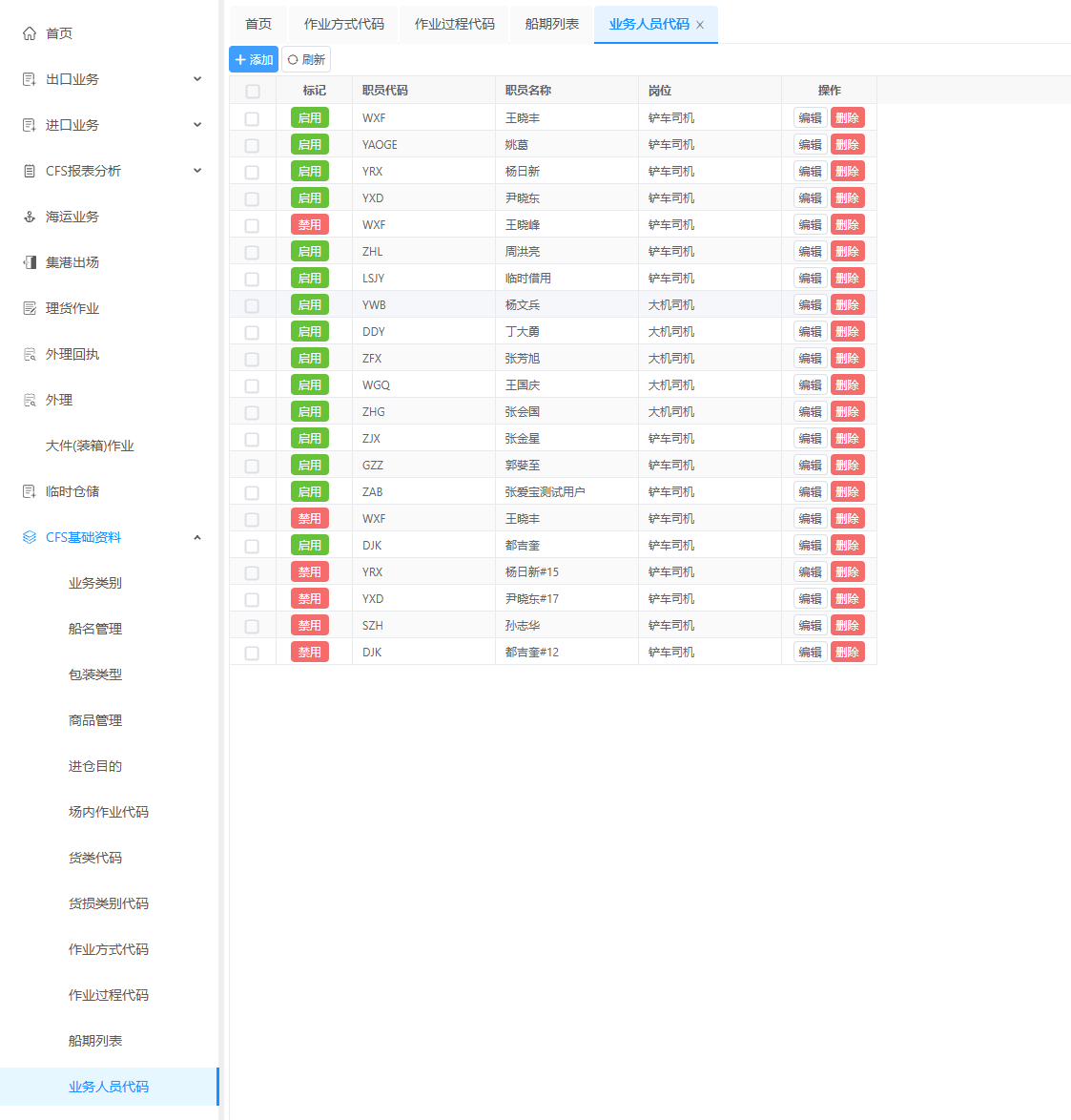Click the home icon beside 首页 in sidebar

(30, 33)
